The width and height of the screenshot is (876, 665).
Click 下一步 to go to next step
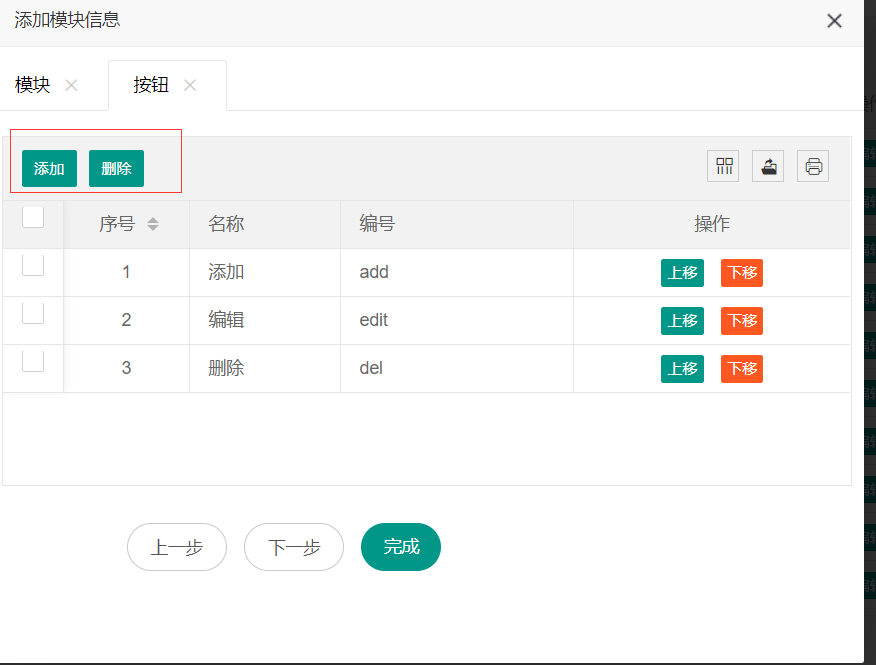pos(294,547)
